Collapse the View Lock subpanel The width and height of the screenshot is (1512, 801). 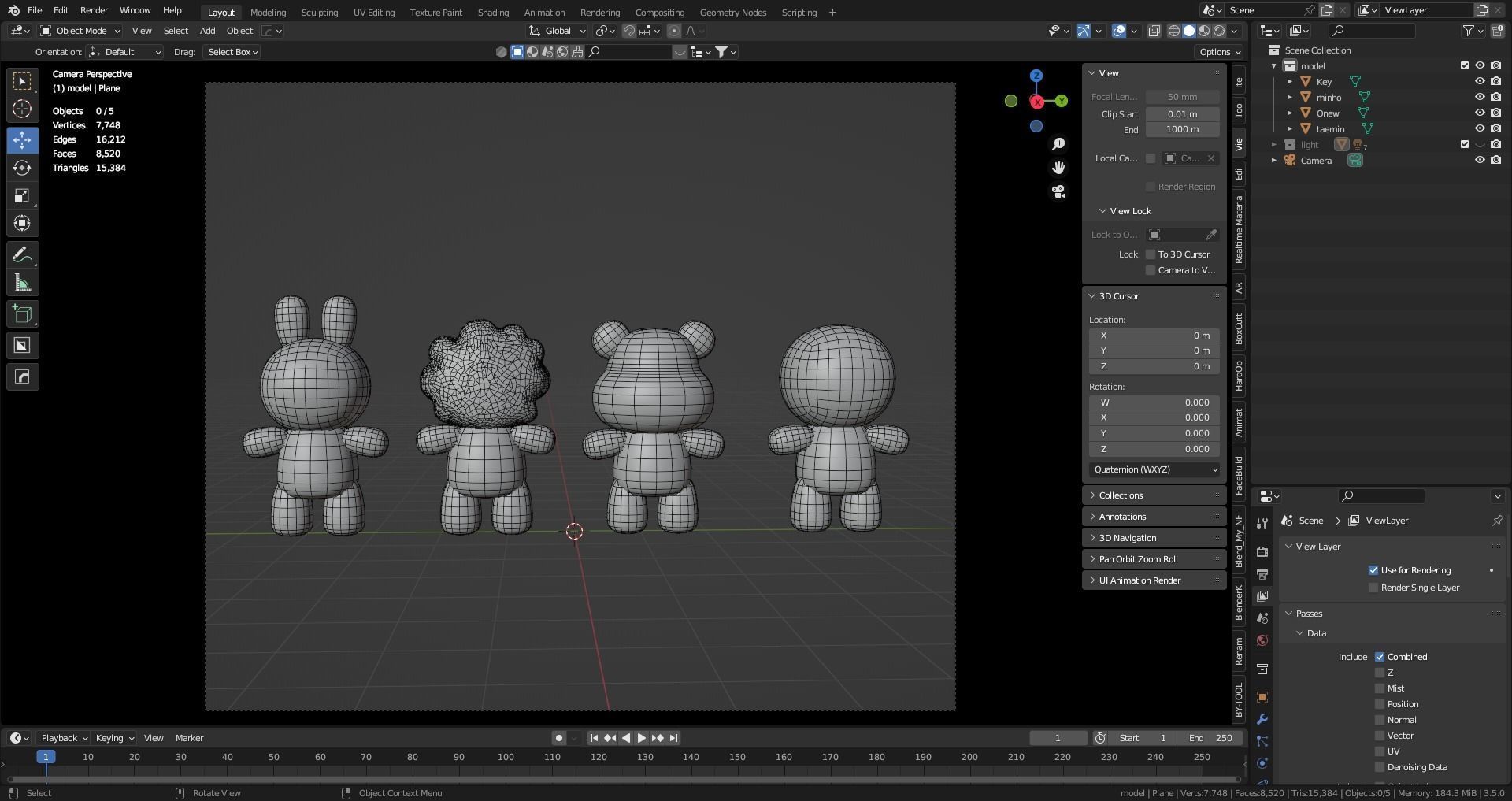click(1125, 211)
